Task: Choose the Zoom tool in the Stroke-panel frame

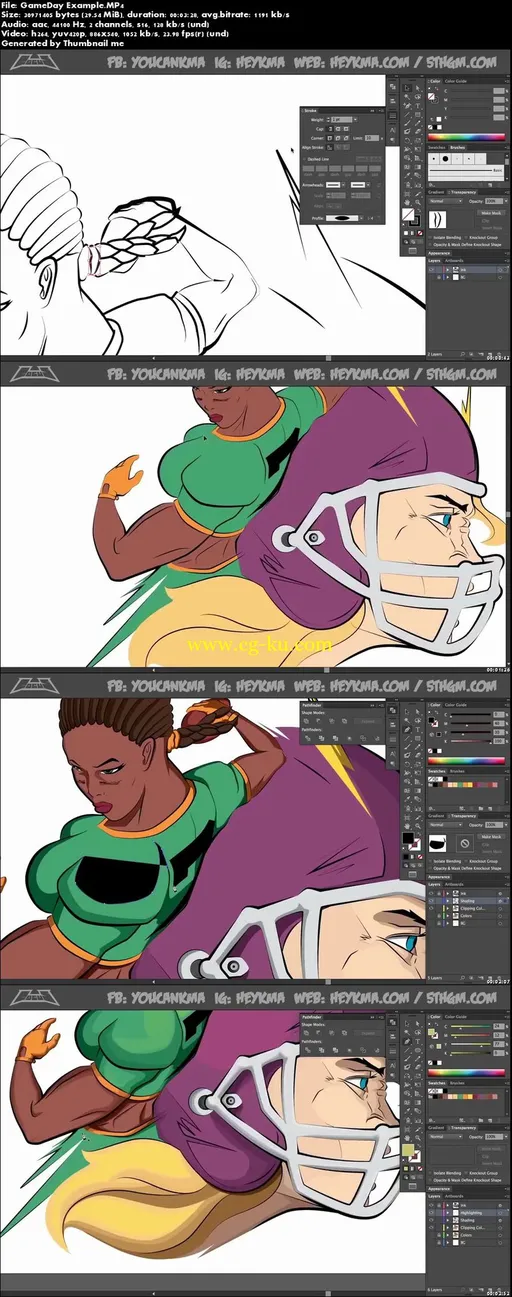Action: [x=418, y=202]
